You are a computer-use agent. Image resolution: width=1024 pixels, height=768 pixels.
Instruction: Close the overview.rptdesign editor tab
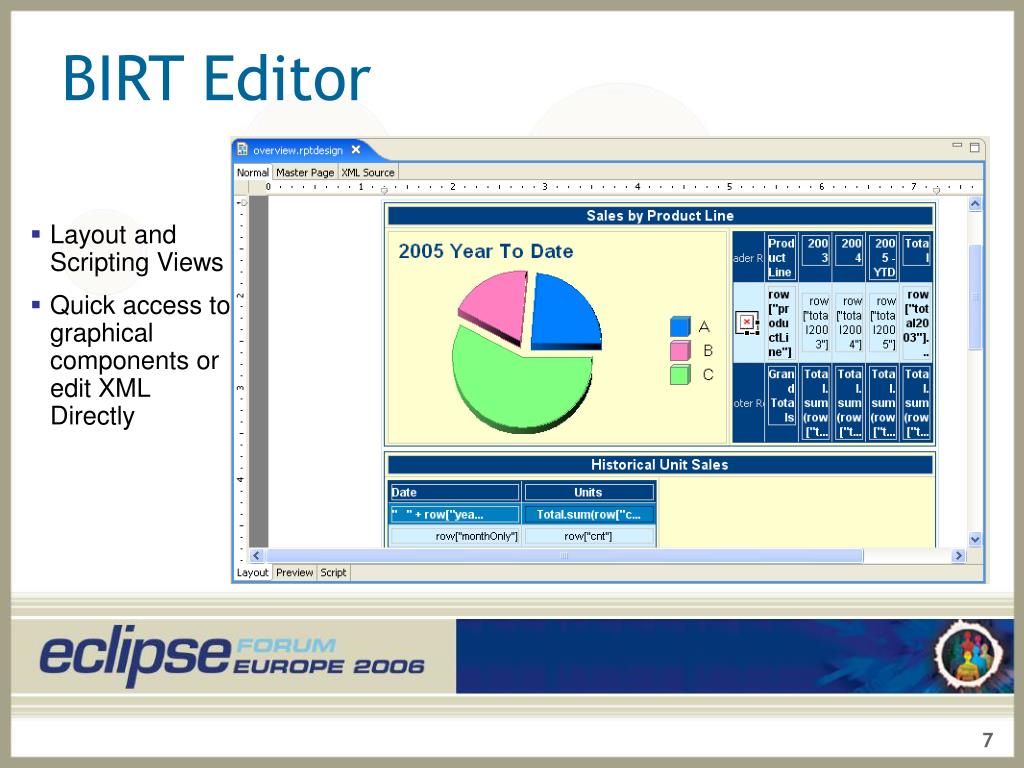[x=356, y=150]
